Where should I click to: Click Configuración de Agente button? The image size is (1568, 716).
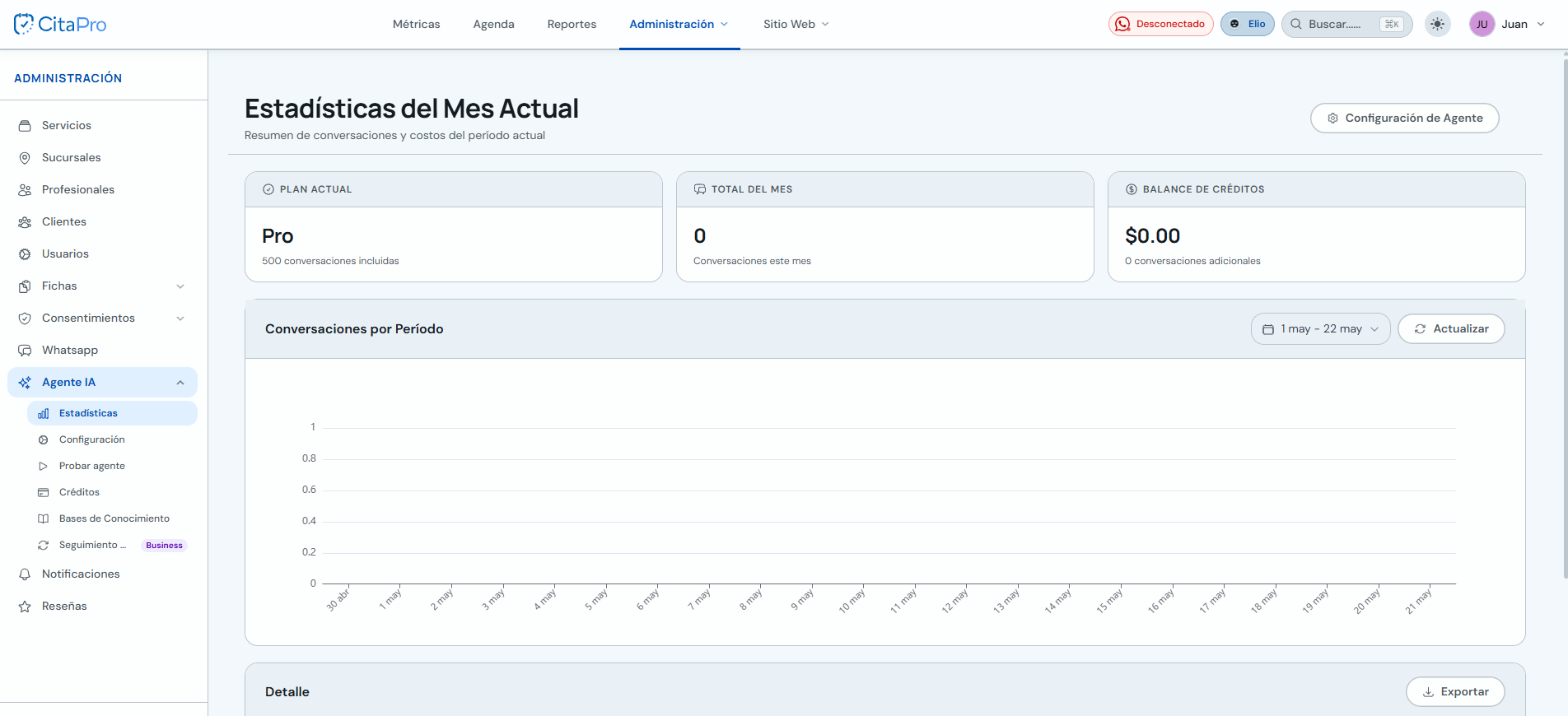(x=1404, y=118)
